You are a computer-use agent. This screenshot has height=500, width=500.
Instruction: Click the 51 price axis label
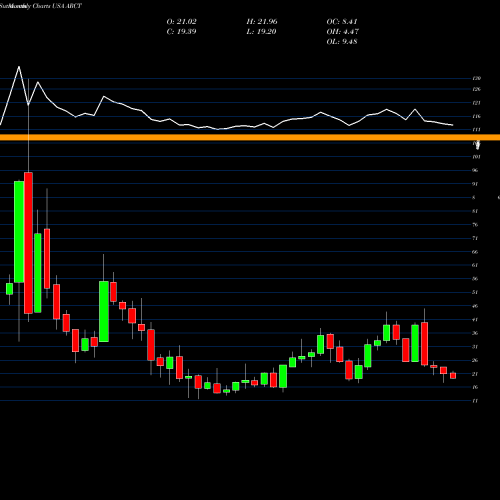475,292
